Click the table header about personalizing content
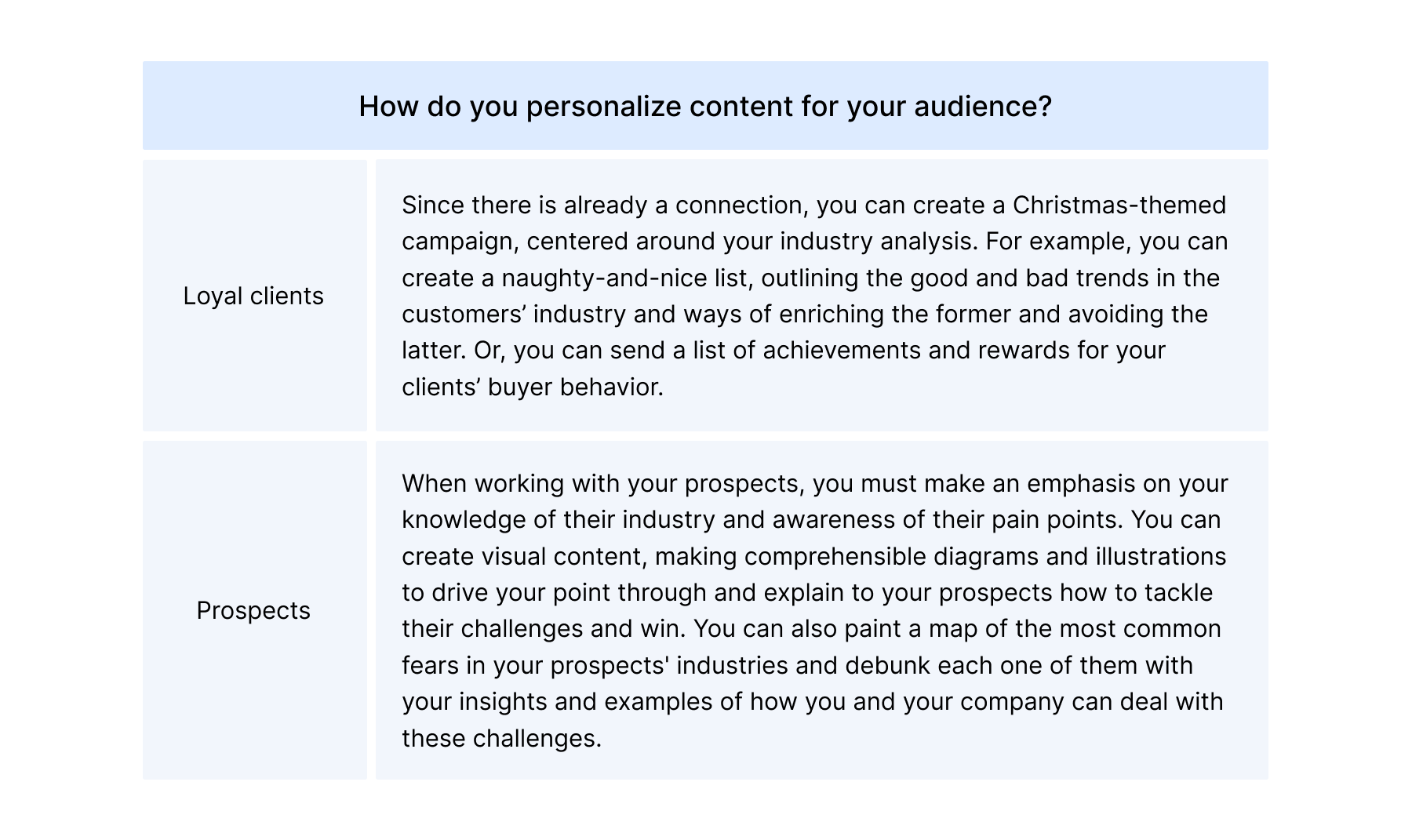Image resolution: width=1412 pixels, height=840 pixels. 705,106
